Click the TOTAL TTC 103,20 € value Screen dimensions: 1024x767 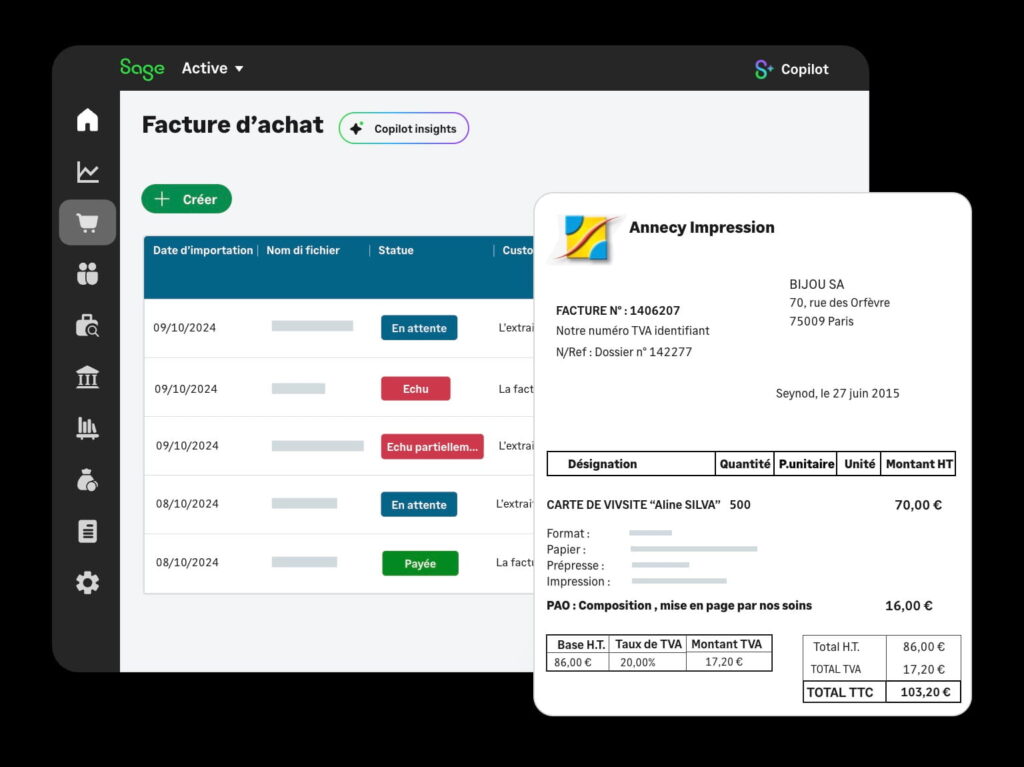click(x=925, y=692)
